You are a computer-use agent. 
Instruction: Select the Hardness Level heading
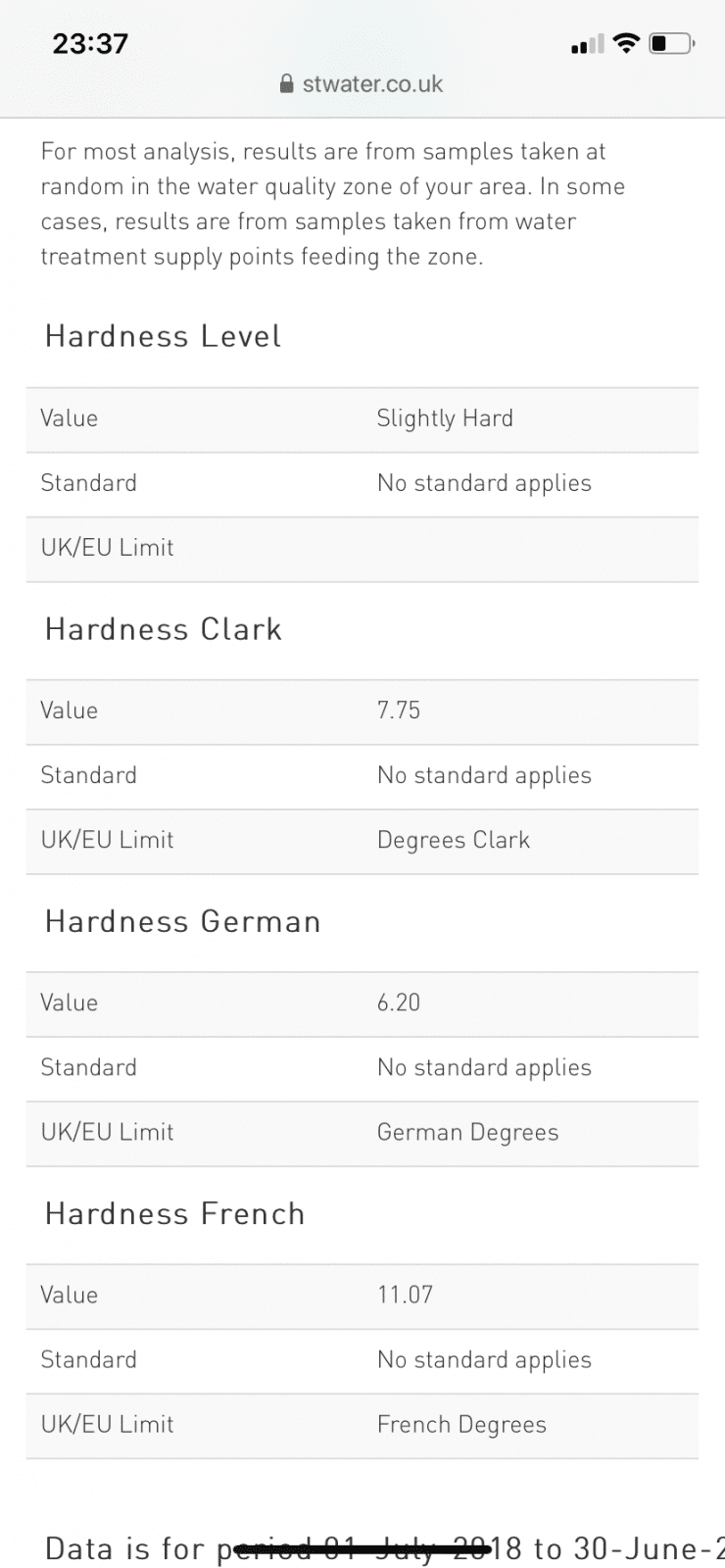[x=164, y=336]
